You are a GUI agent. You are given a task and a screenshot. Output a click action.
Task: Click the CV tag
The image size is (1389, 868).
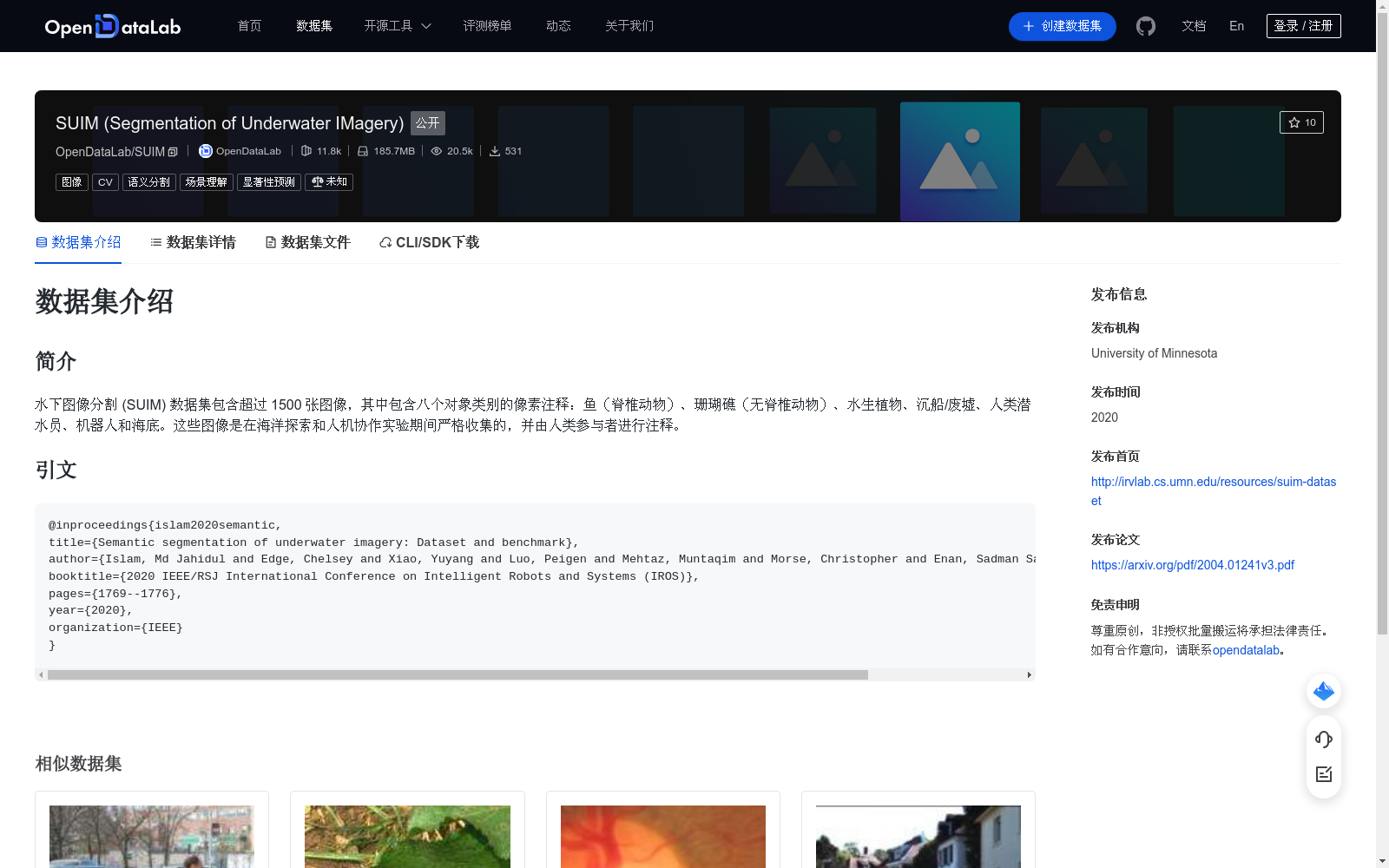click(x=105, y=182)
